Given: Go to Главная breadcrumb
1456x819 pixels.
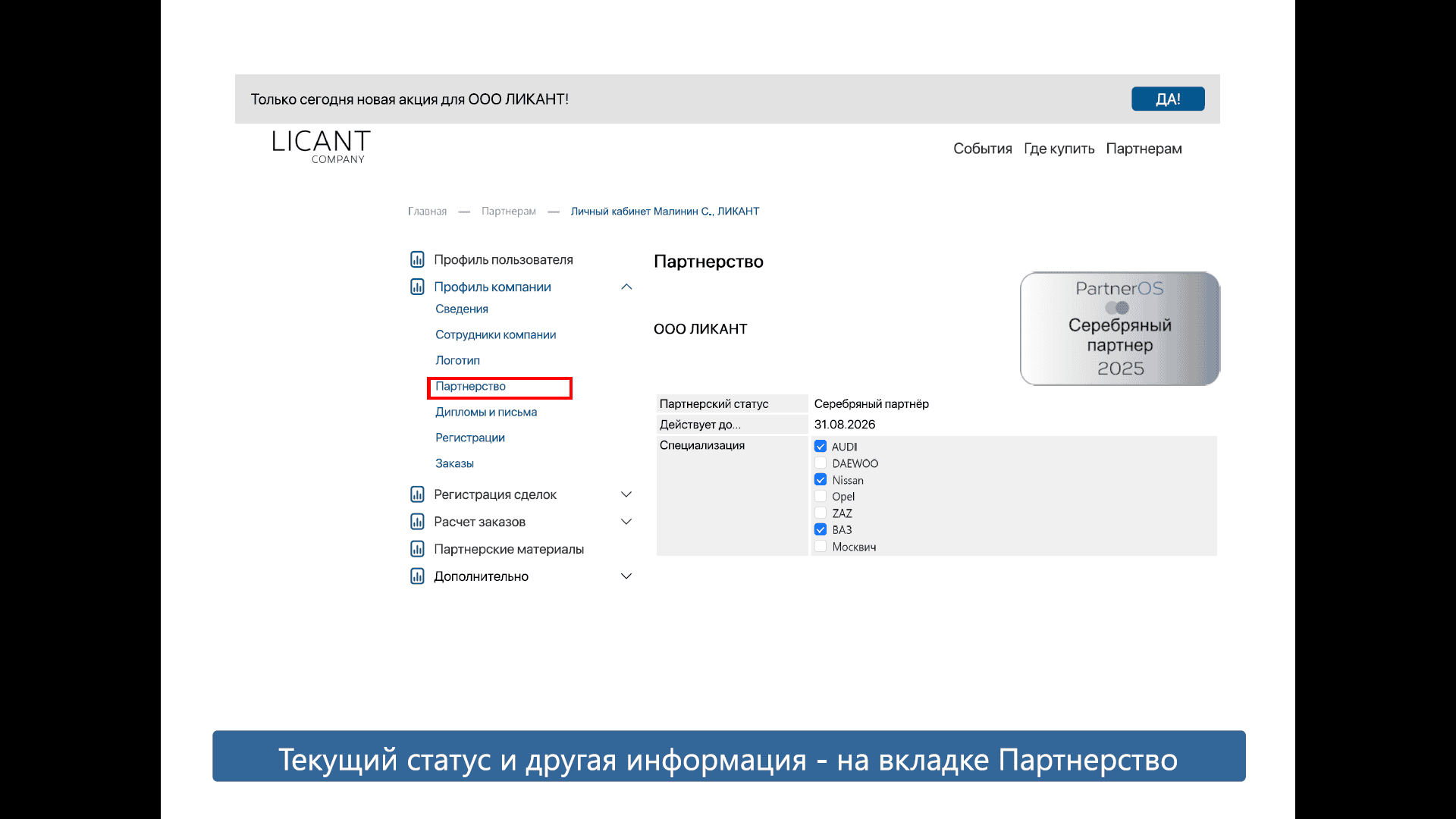Looking at the screenshot, I should [x=427, y=212].
